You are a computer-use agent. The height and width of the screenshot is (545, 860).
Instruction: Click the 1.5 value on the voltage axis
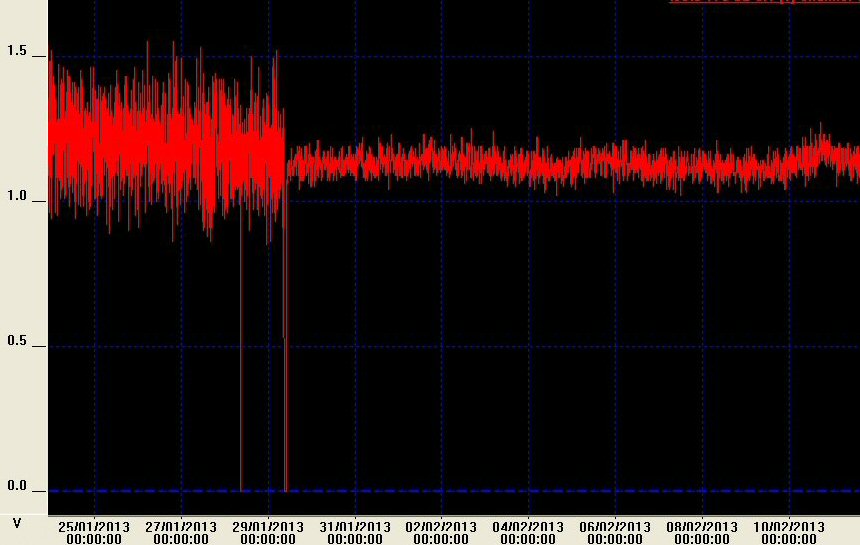tap(17, 51)
